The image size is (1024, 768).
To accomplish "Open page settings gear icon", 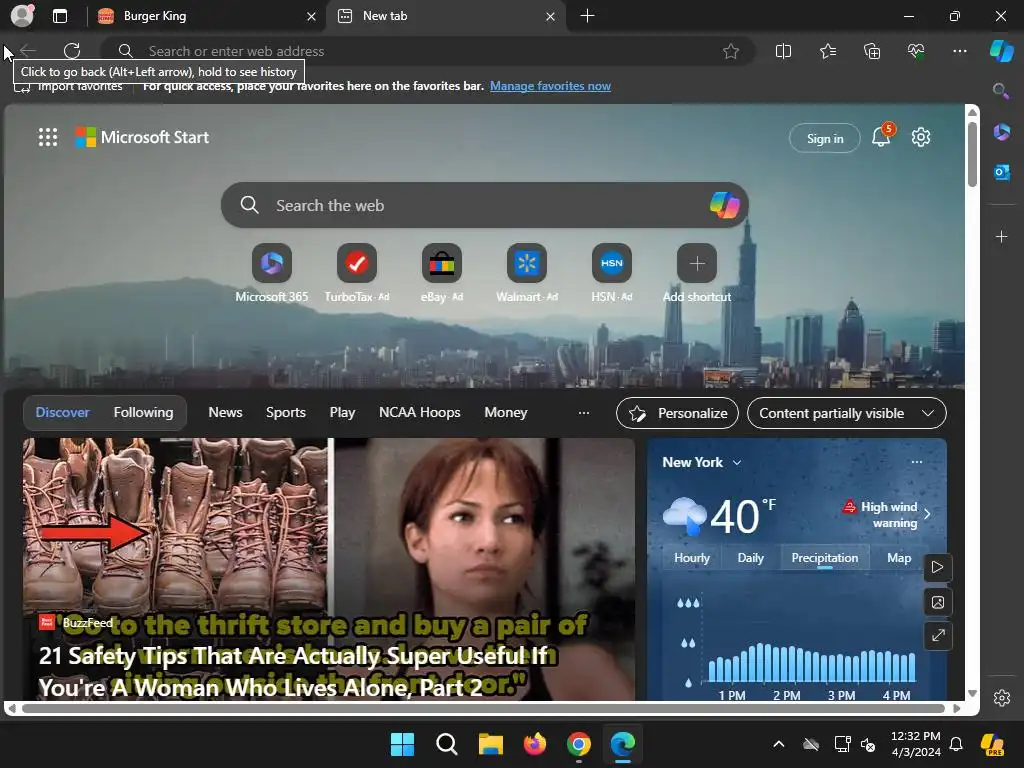I will [921, 137].
